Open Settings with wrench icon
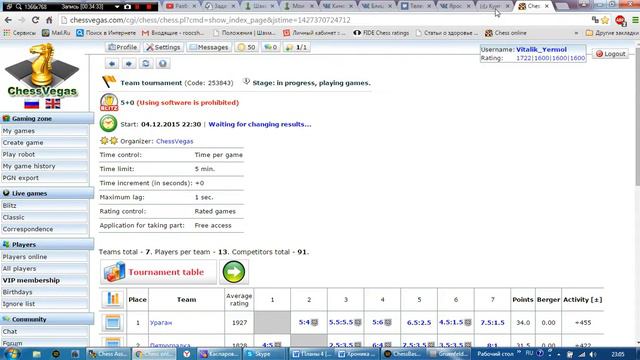This screenshot has width=640, height=360. [x=163, y=47]
